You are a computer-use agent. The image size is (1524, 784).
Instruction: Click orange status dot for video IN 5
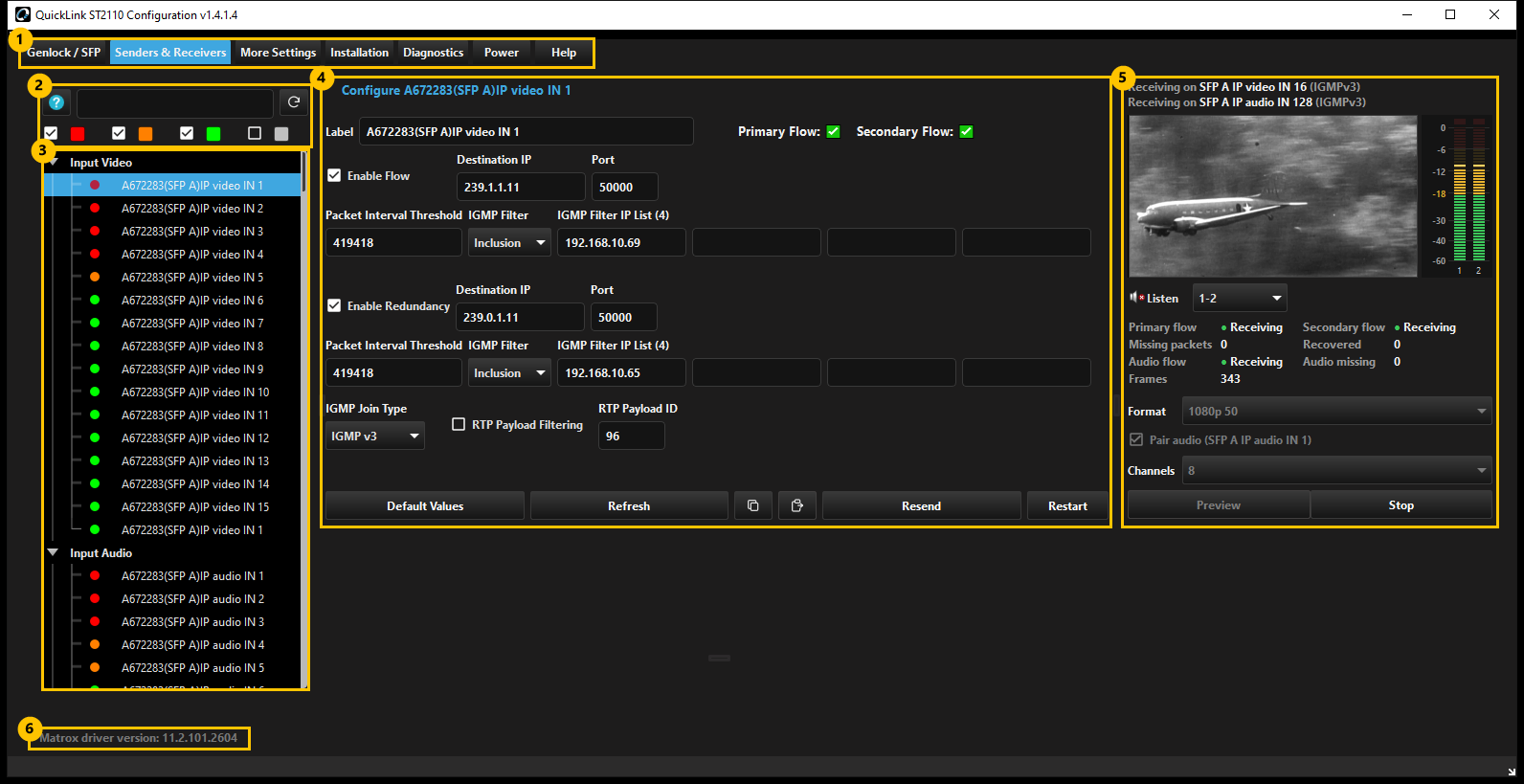click(95, 277)
